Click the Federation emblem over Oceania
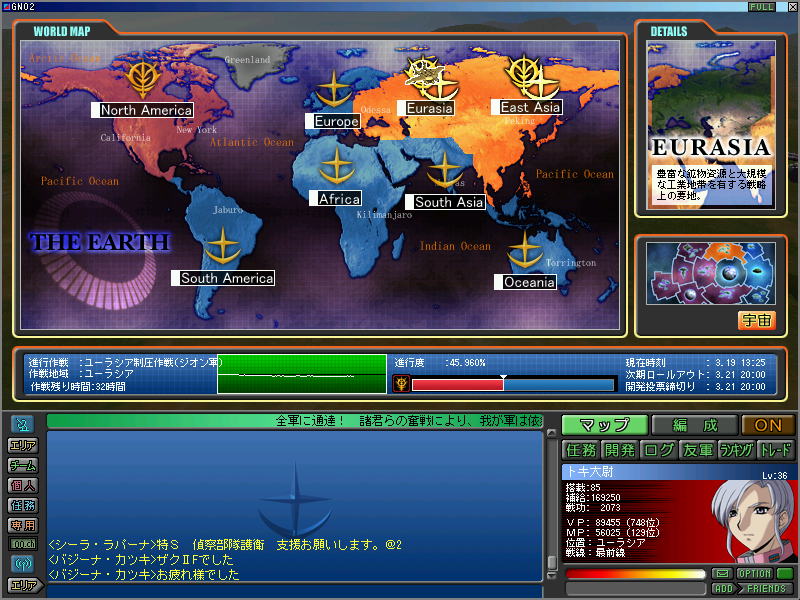 [525, 249]
